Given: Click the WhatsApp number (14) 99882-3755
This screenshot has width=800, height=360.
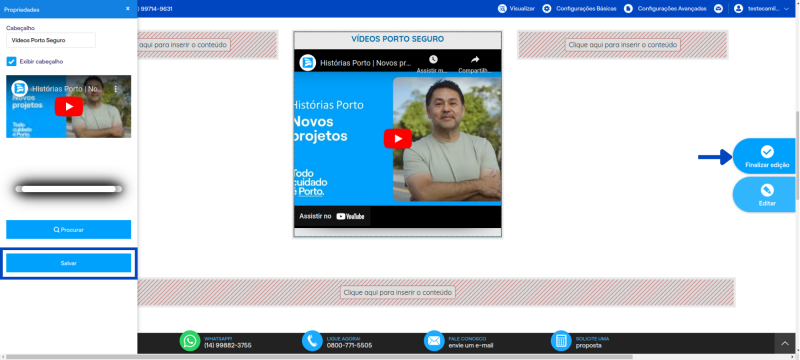Looking at the screenshot, I should point(228,345).
